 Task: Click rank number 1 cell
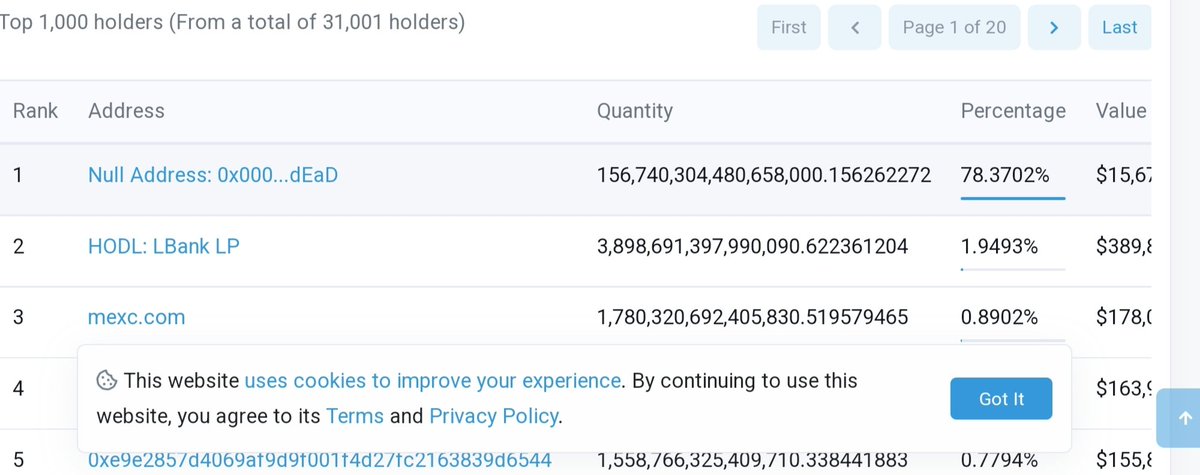click(18, 175)
